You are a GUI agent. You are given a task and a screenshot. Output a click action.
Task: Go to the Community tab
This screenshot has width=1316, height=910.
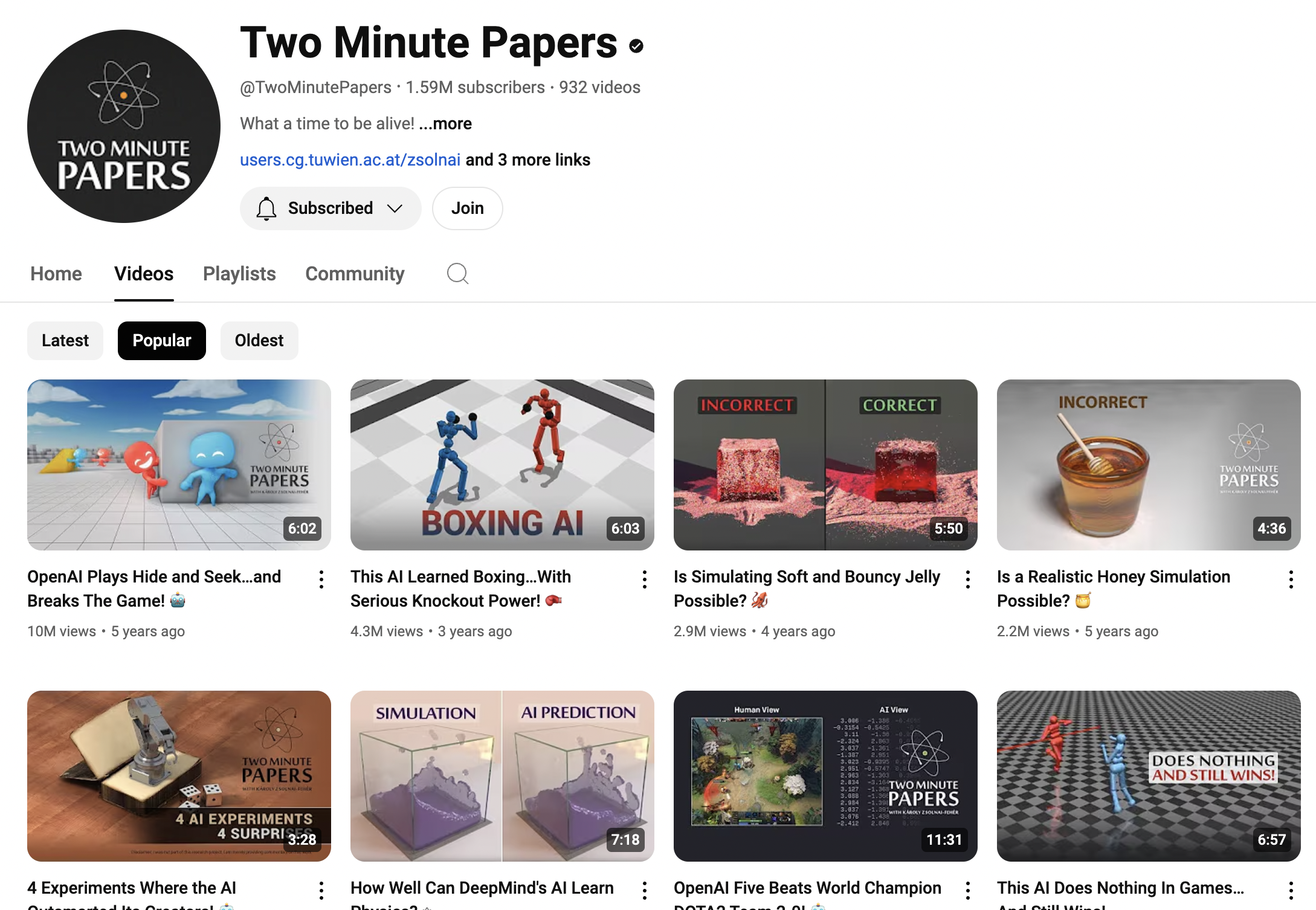(x=355, y=274)
